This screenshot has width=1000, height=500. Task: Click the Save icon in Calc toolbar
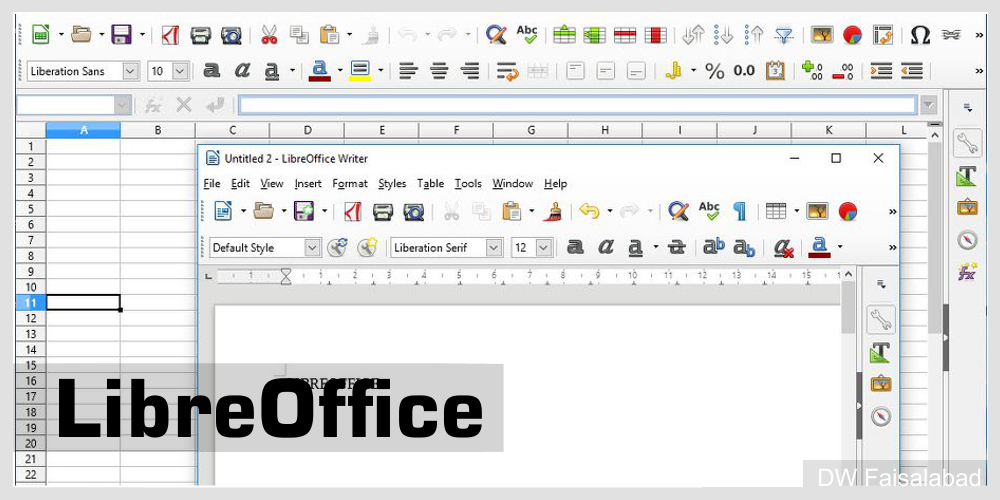click(x=121, y=34)
